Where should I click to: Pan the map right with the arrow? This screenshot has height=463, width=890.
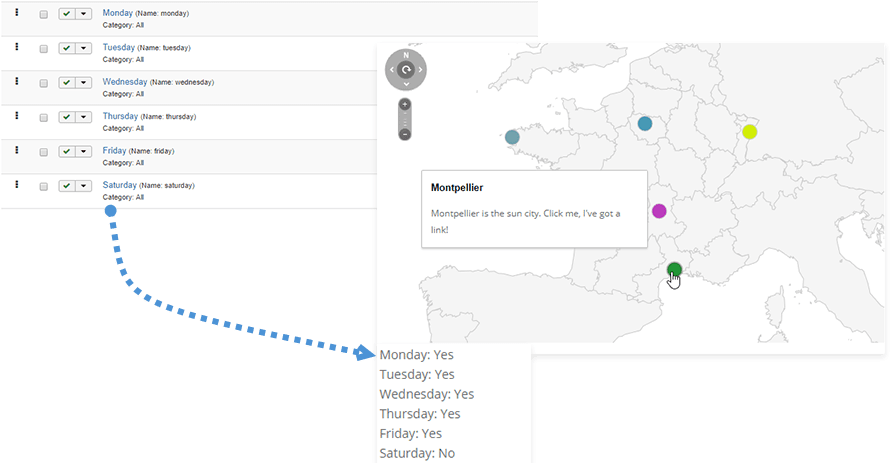[420, 70]
